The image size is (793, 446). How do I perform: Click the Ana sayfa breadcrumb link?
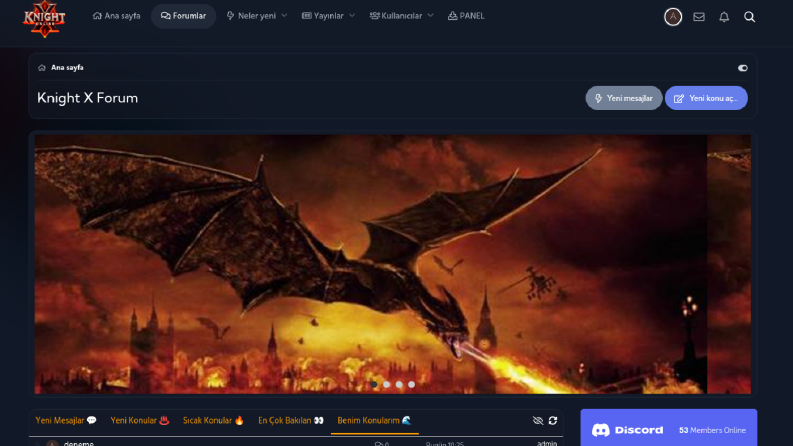point(67,67)
